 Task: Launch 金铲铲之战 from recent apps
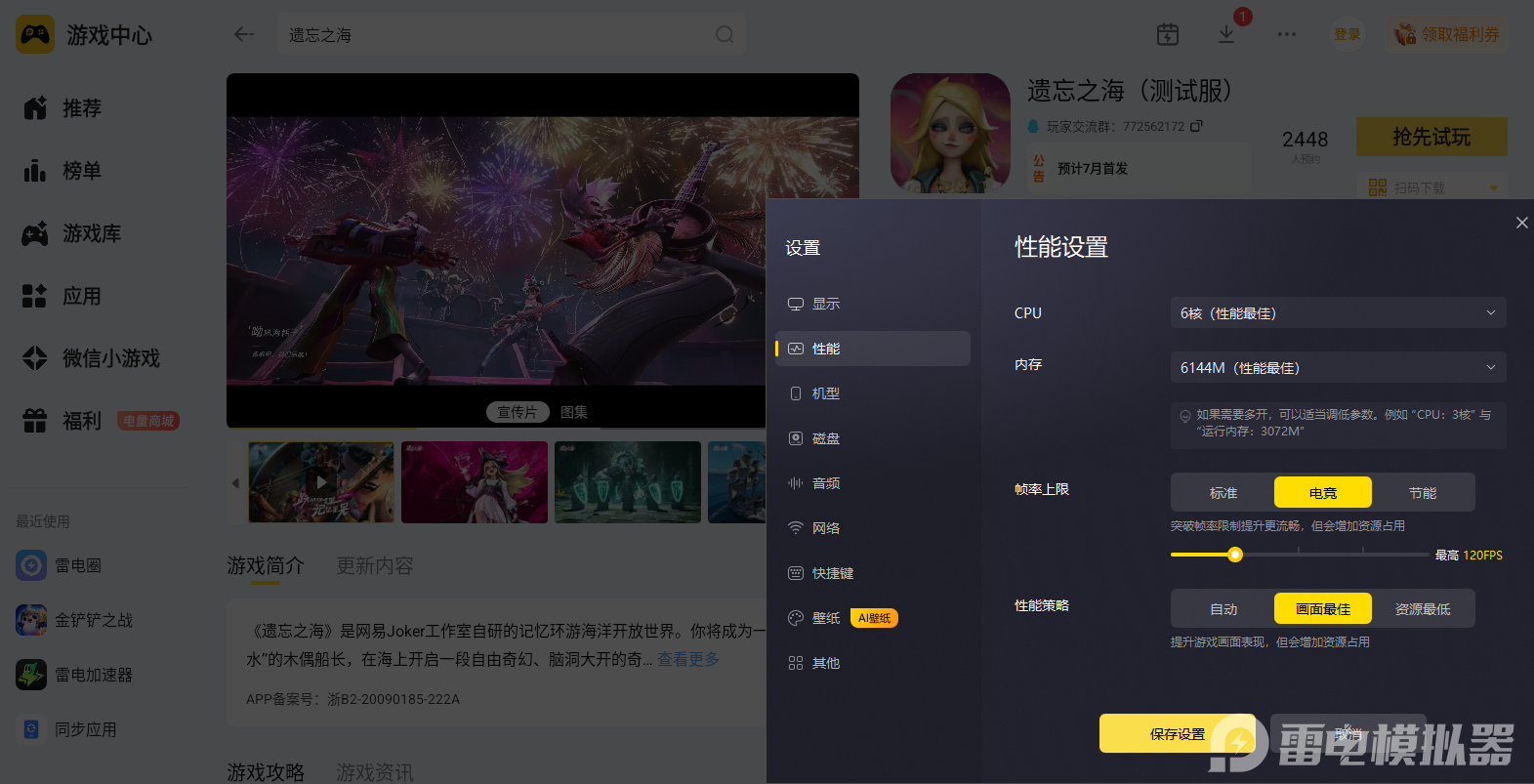click(31, 620)
